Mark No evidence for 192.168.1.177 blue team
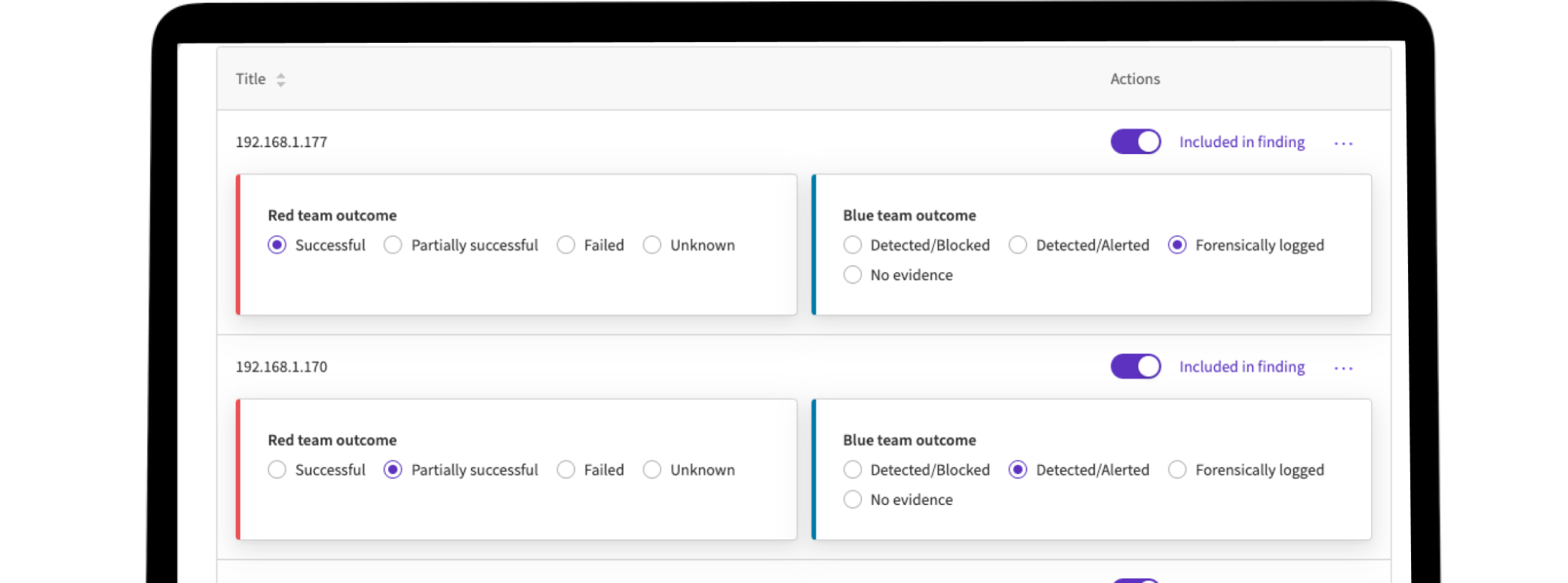 pos(852,275)
